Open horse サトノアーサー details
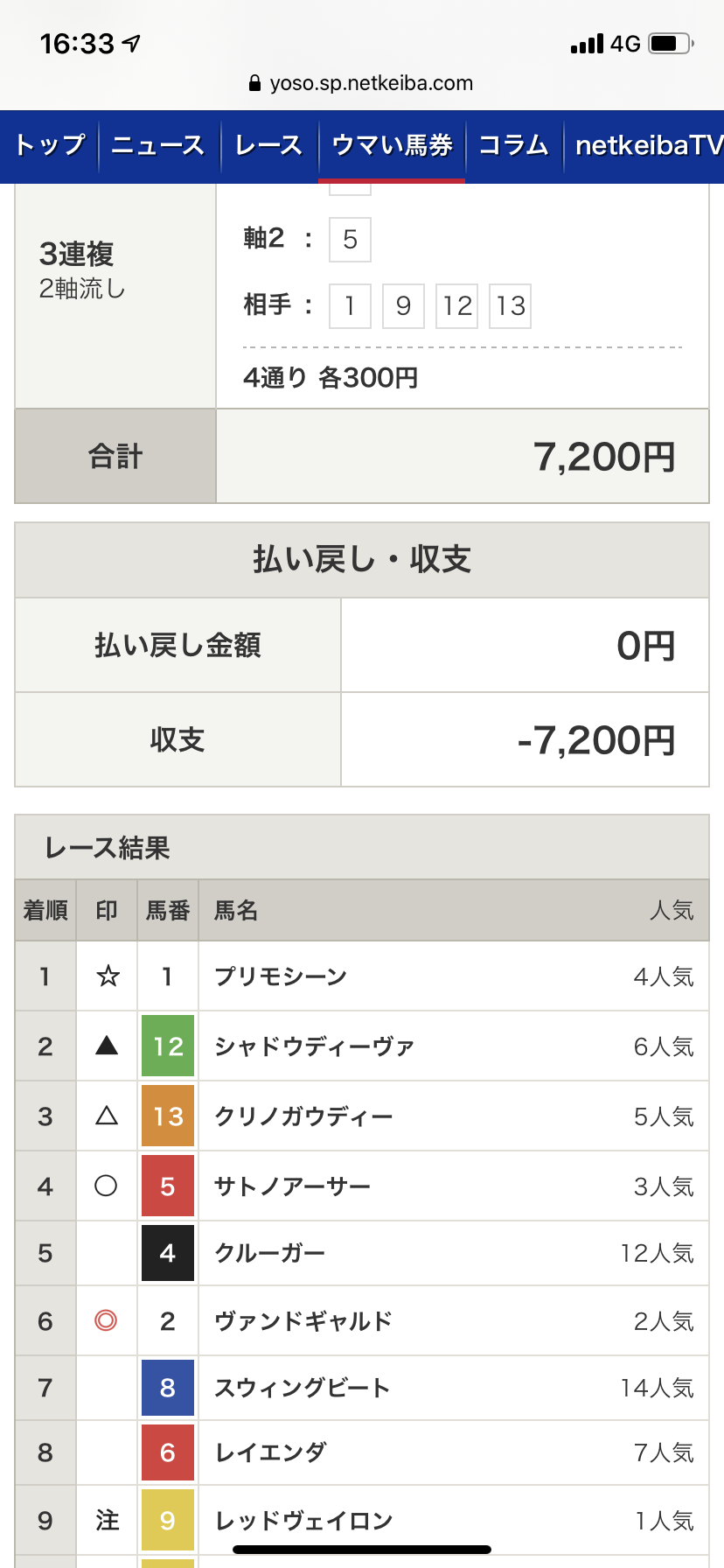This screenshot has width=724, height=1568. tap(293, 1186)
